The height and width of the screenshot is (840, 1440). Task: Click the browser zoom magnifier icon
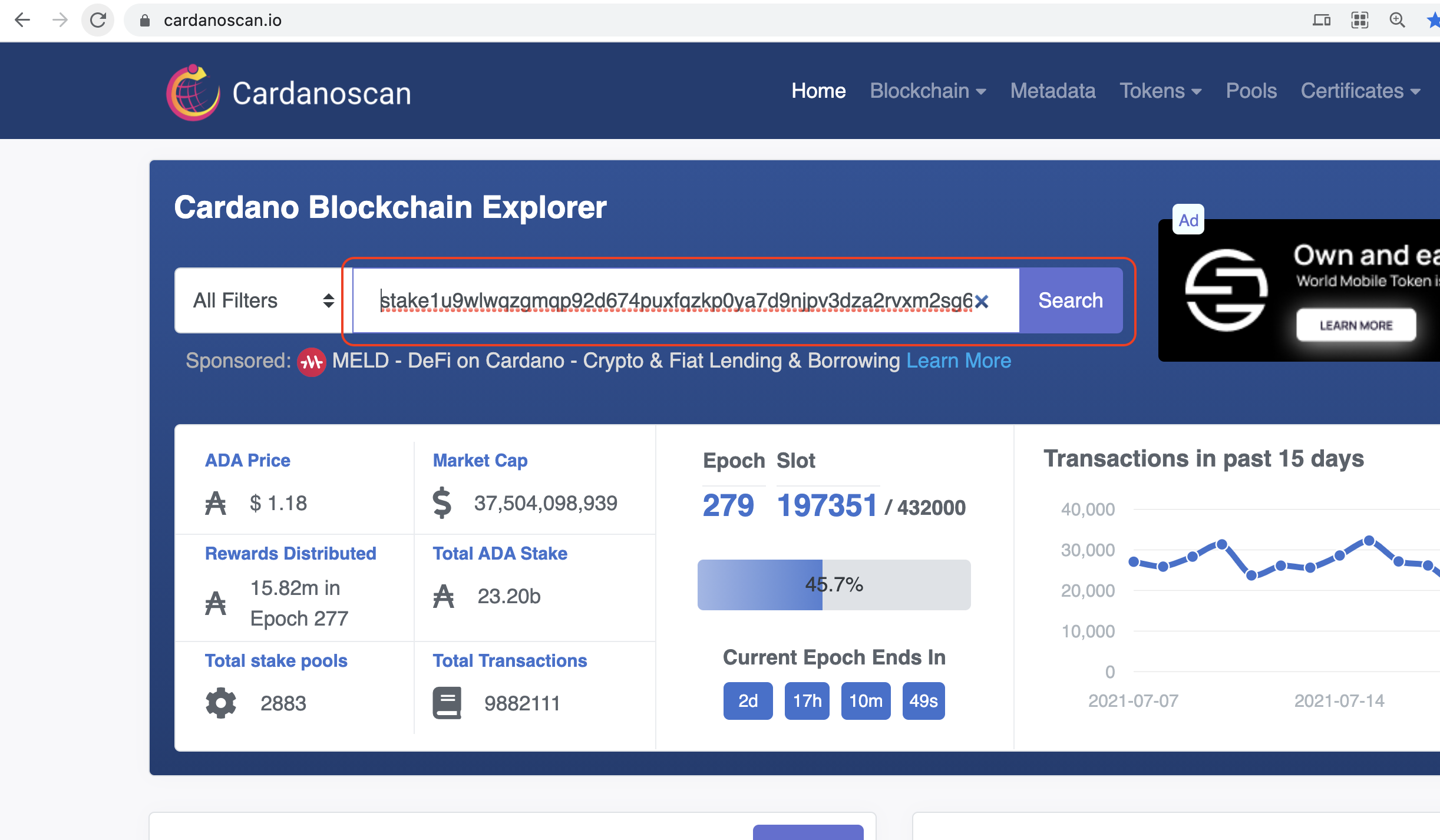(x=1397, y=20)
